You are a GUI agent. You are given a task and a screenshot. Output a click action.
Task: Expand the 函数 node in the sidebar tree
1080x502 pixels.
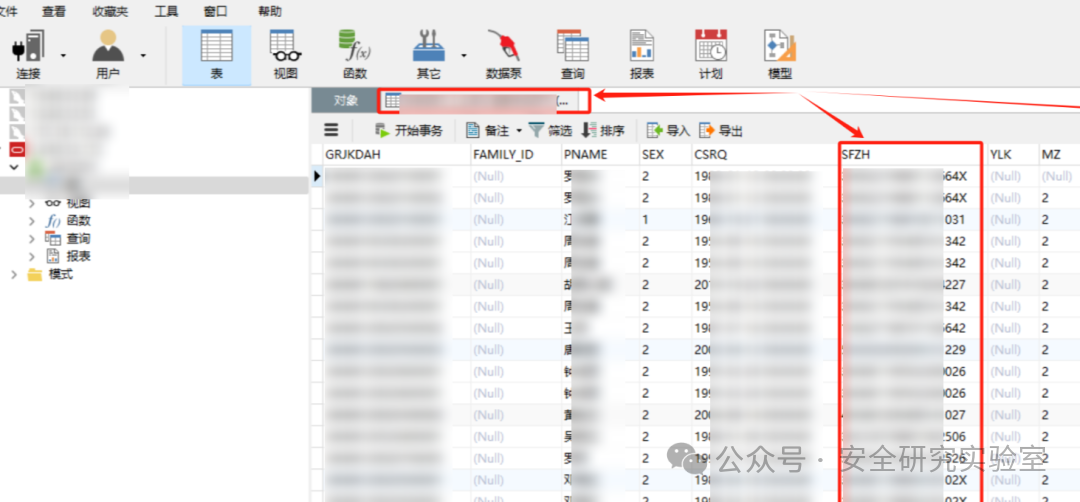pos(32,220)
